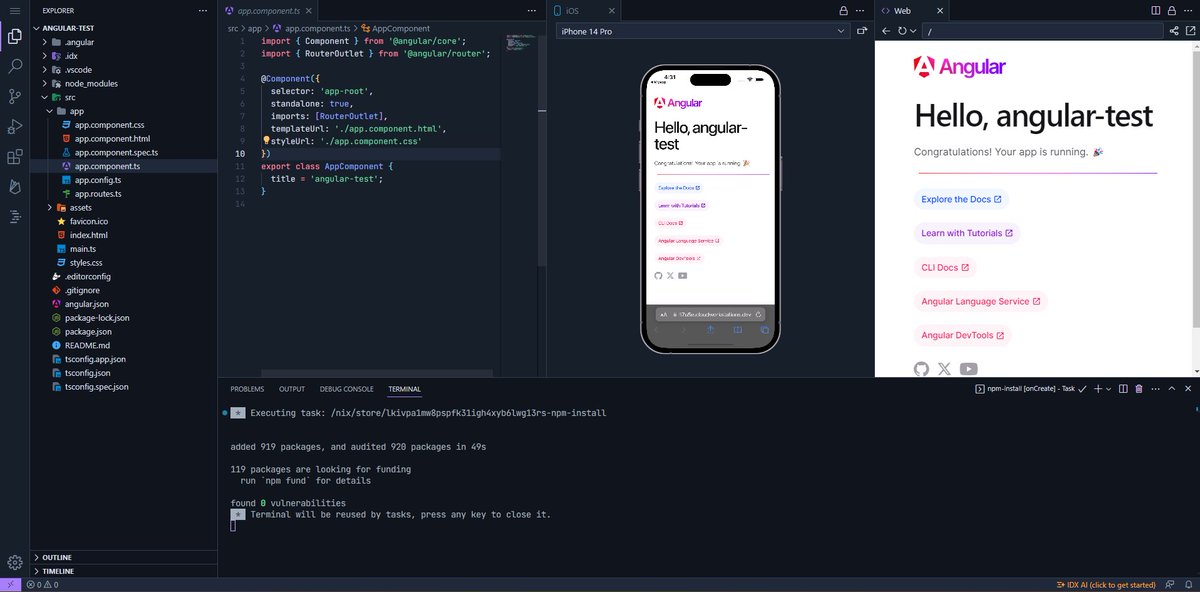The width and height of the screenshot is (1200, 592).
Task: Maximize the terminal panel with up chevron
Action: click(x=1171, y=388)
